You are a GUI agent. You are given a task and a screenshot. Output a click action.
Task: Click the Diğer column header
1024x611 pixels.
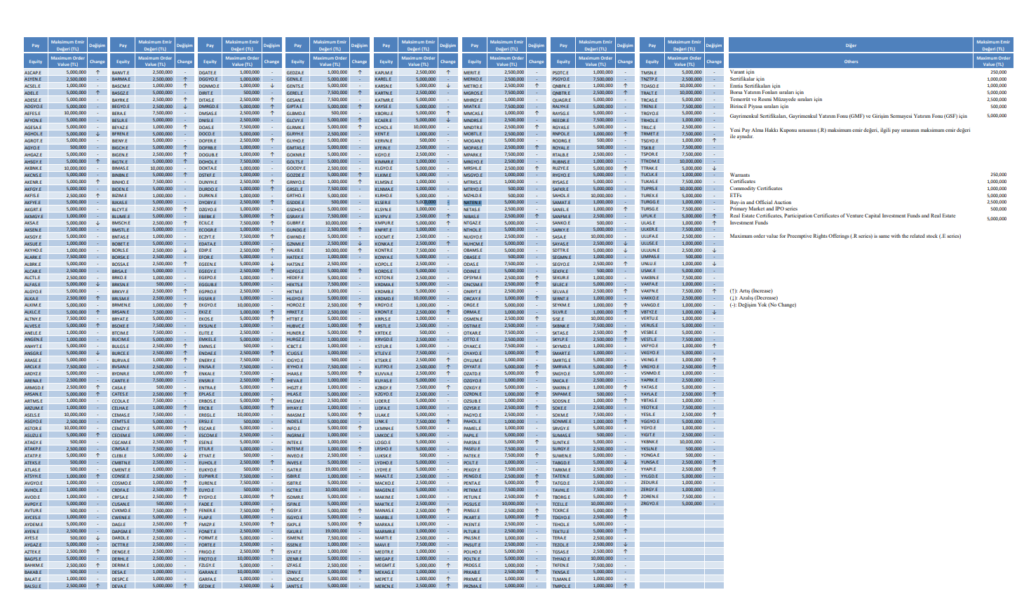coord(850,45)
